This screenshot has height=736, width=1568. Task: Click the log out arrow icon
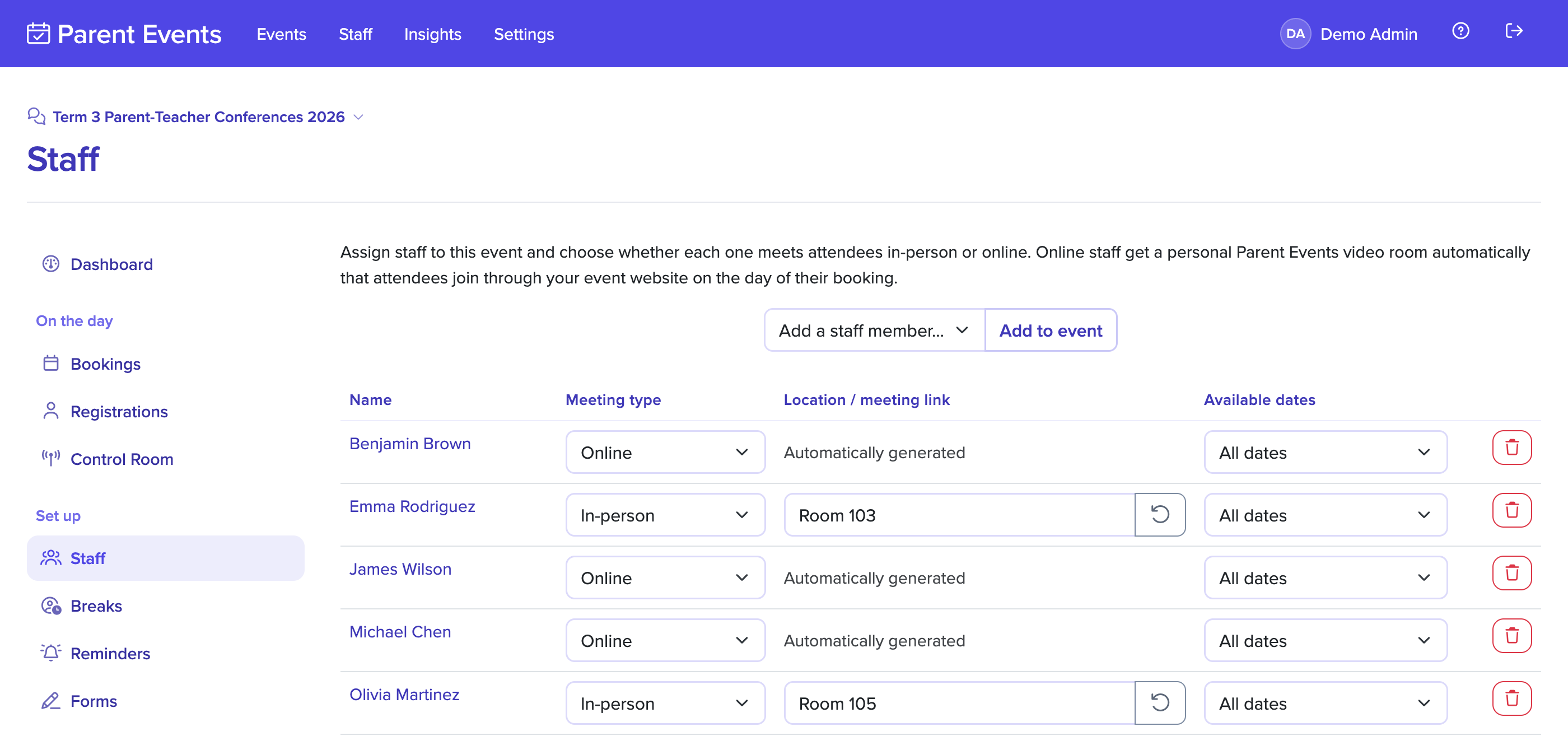click(1514, 31)
